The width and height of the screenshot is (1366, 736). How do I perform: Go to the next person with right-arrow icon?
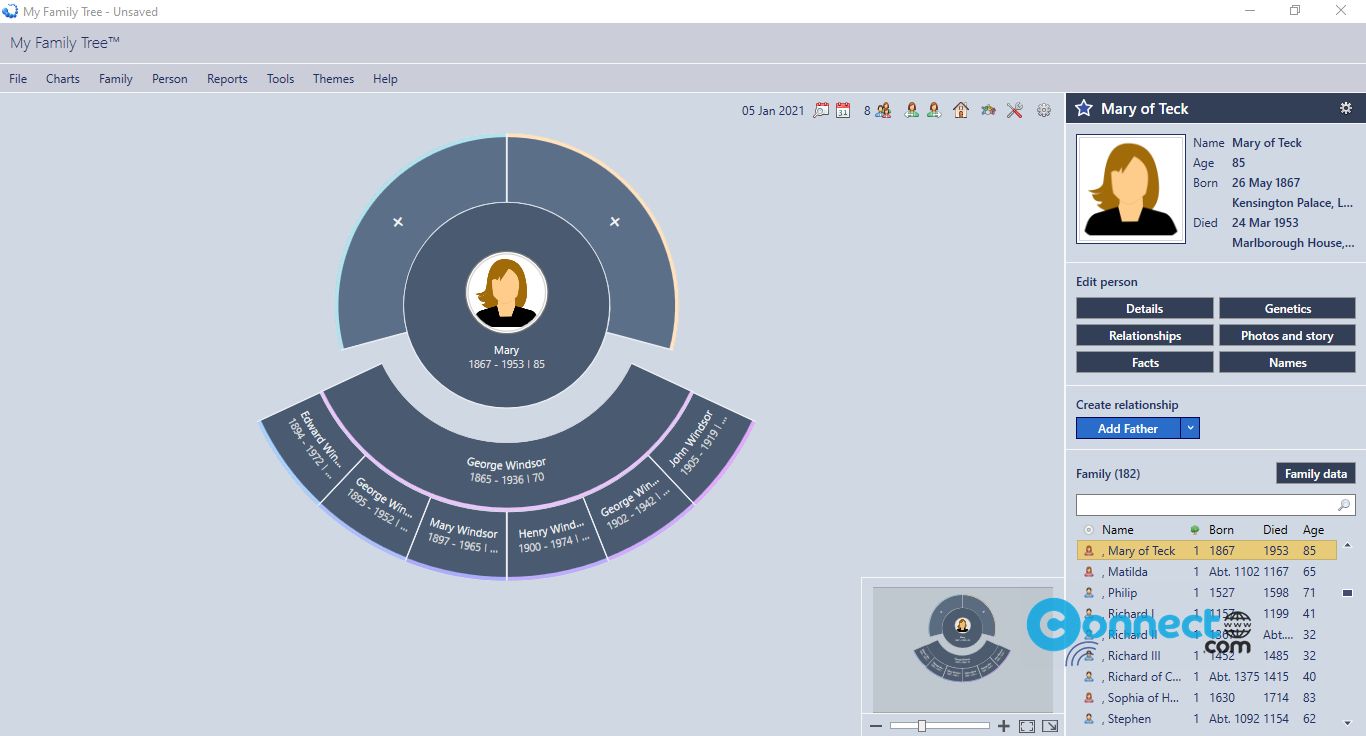[x=933, y=110]
